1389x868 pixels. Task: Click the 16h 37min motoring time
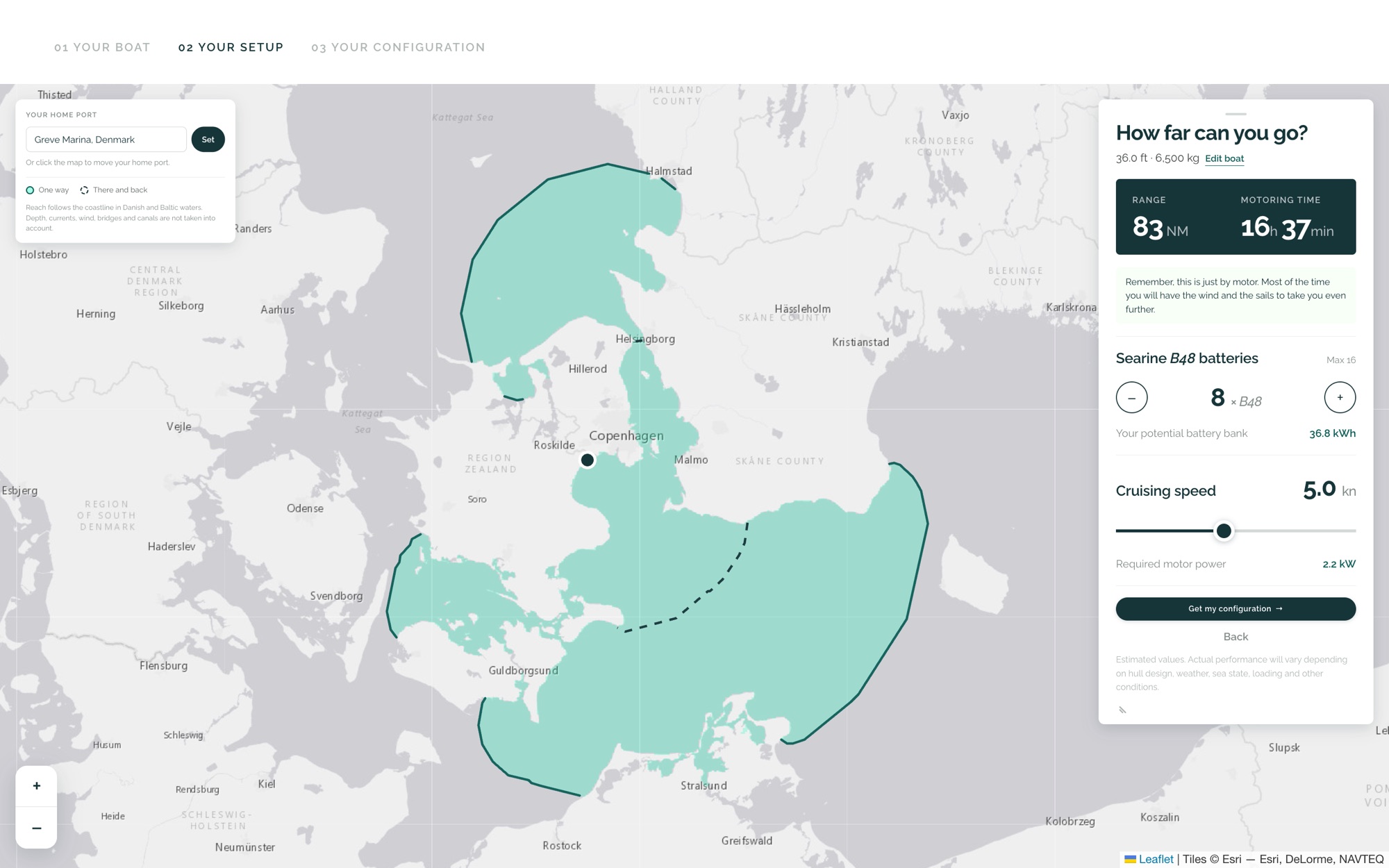pos(1287,228)
